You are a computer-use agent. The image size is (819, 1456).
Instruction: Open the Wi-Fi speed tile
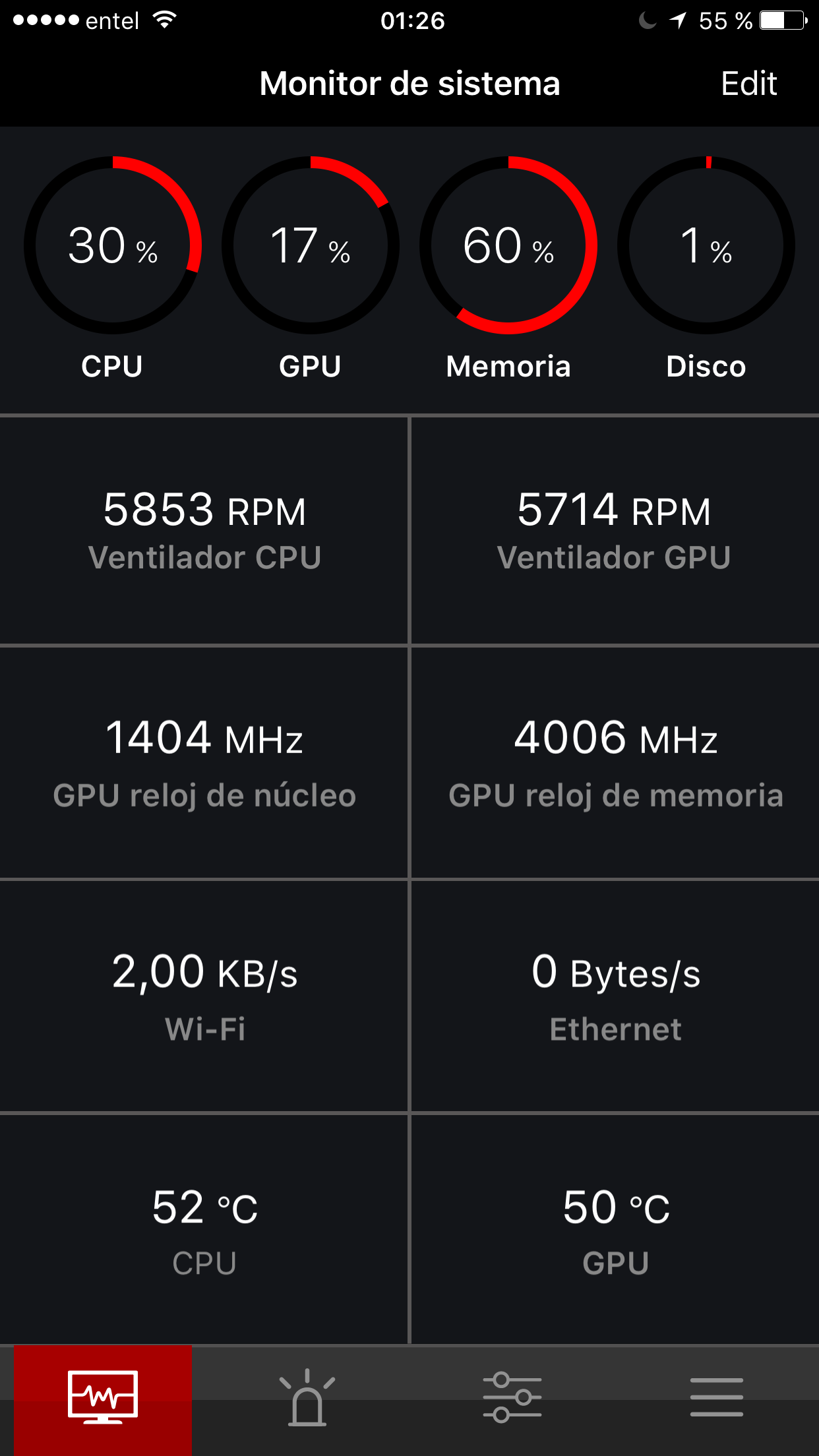(x=204, y=996)
